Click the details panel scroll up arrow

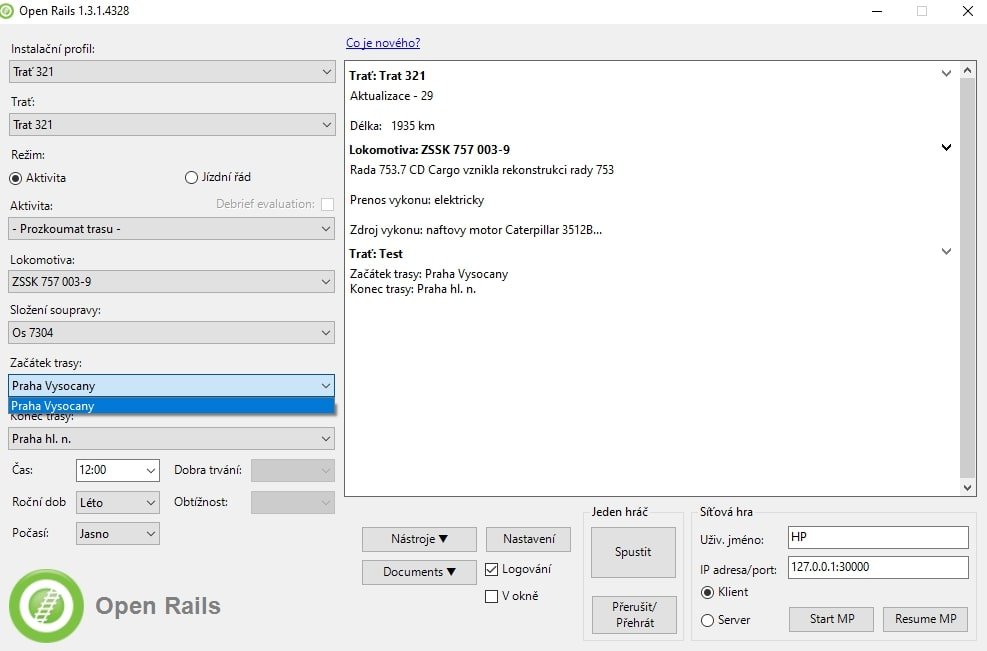coord(967,70)
